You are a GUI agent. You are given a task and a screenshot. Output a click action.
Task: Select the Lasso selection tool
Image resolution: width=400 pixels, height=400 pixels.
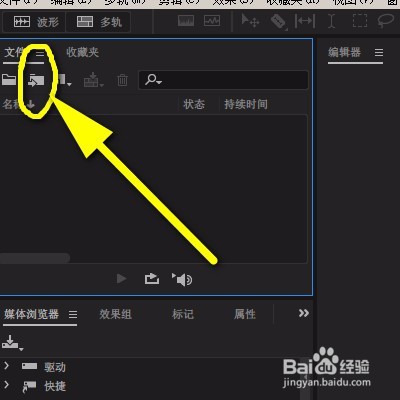click(386, 21)
